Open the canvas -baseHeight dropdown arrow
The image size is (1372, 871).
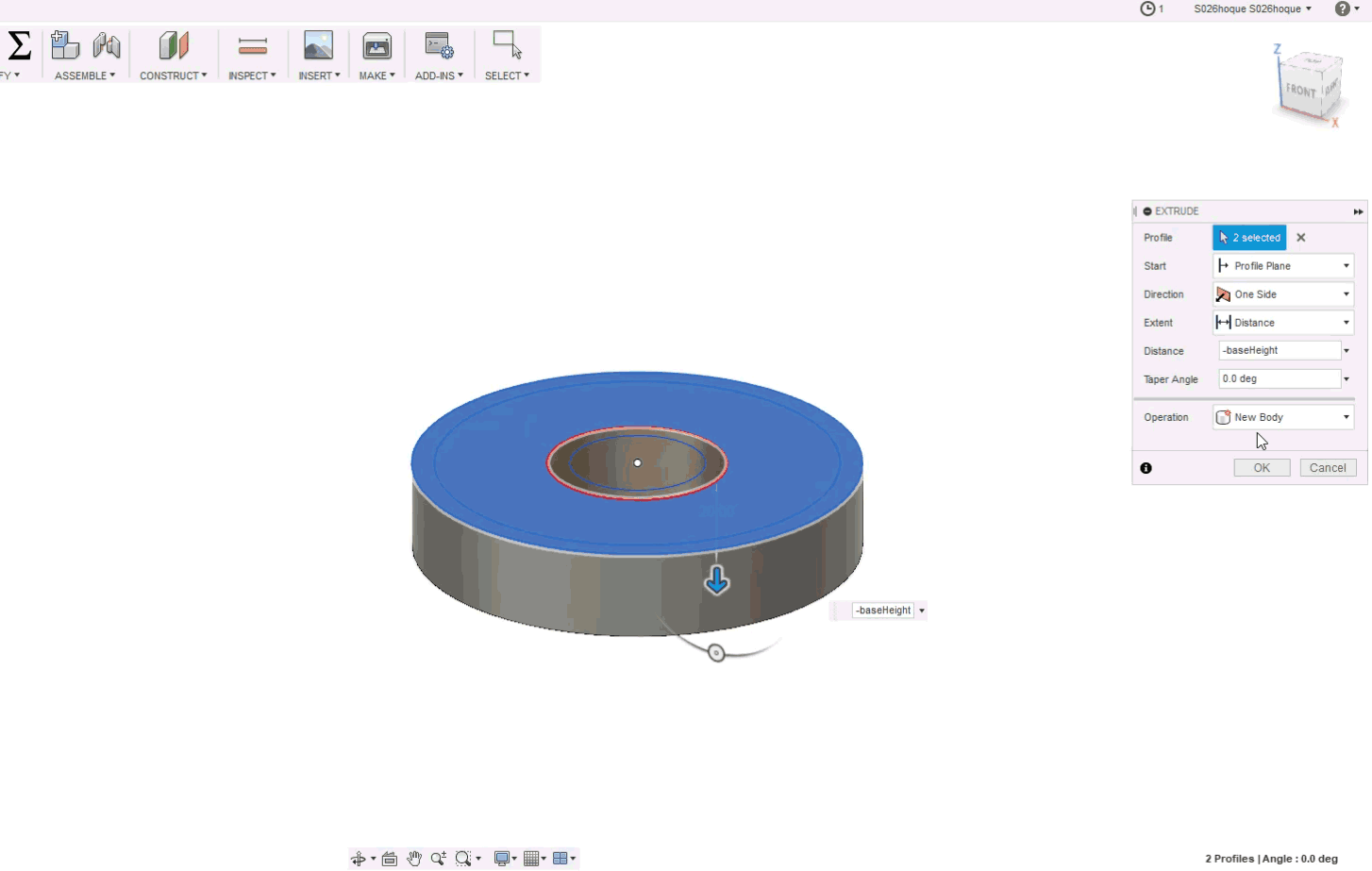(x=922, y=611)
